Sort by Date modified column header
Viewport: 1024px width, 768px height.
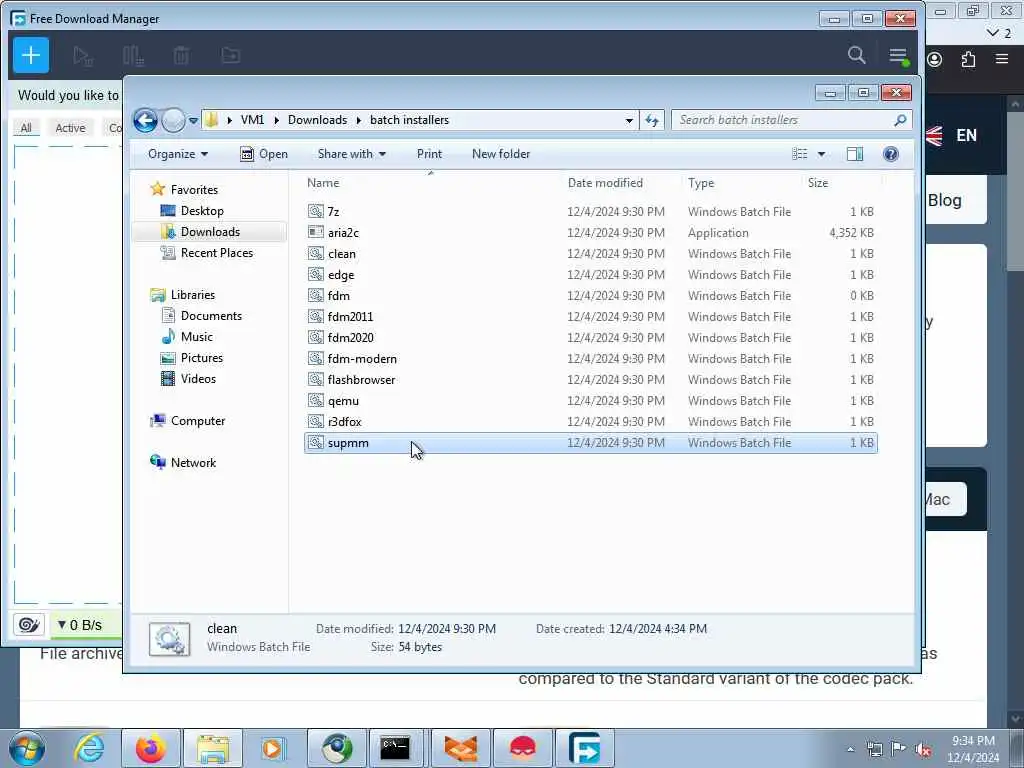620,183
